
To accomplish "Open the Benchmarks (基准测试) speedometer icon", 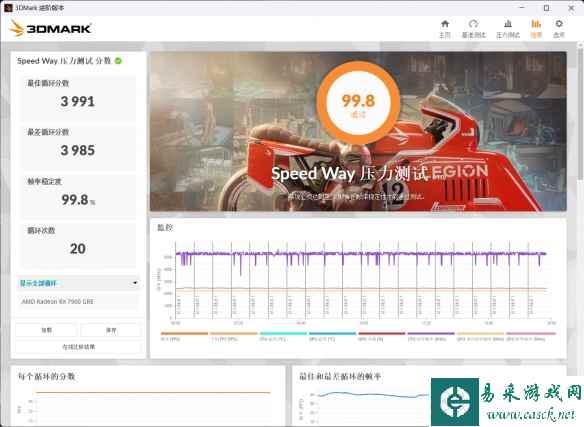I will click(473, 24).
